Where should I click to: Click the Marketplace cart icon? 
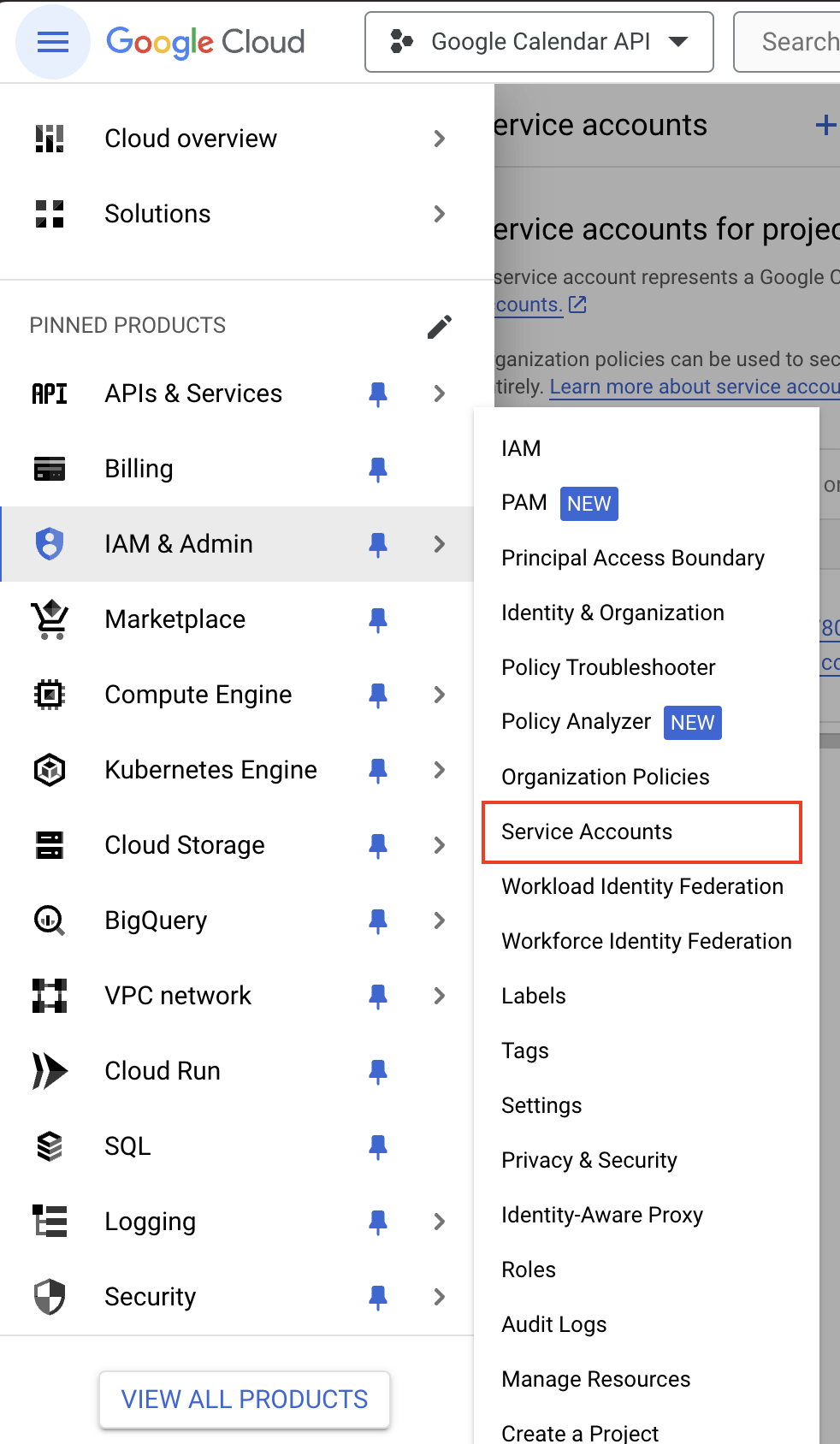click(x=50, y=619)
